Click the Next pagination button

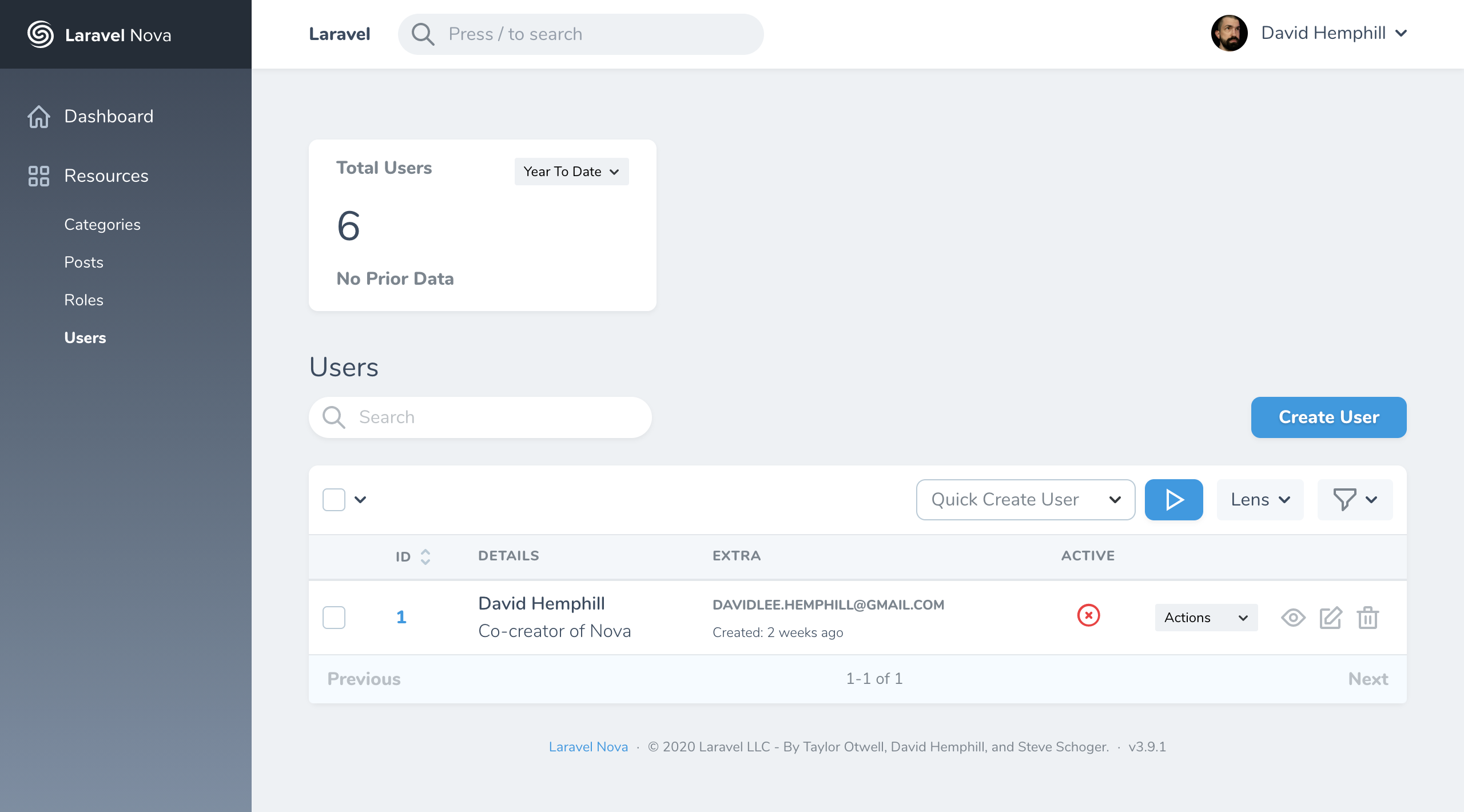tap(1368, 679)
